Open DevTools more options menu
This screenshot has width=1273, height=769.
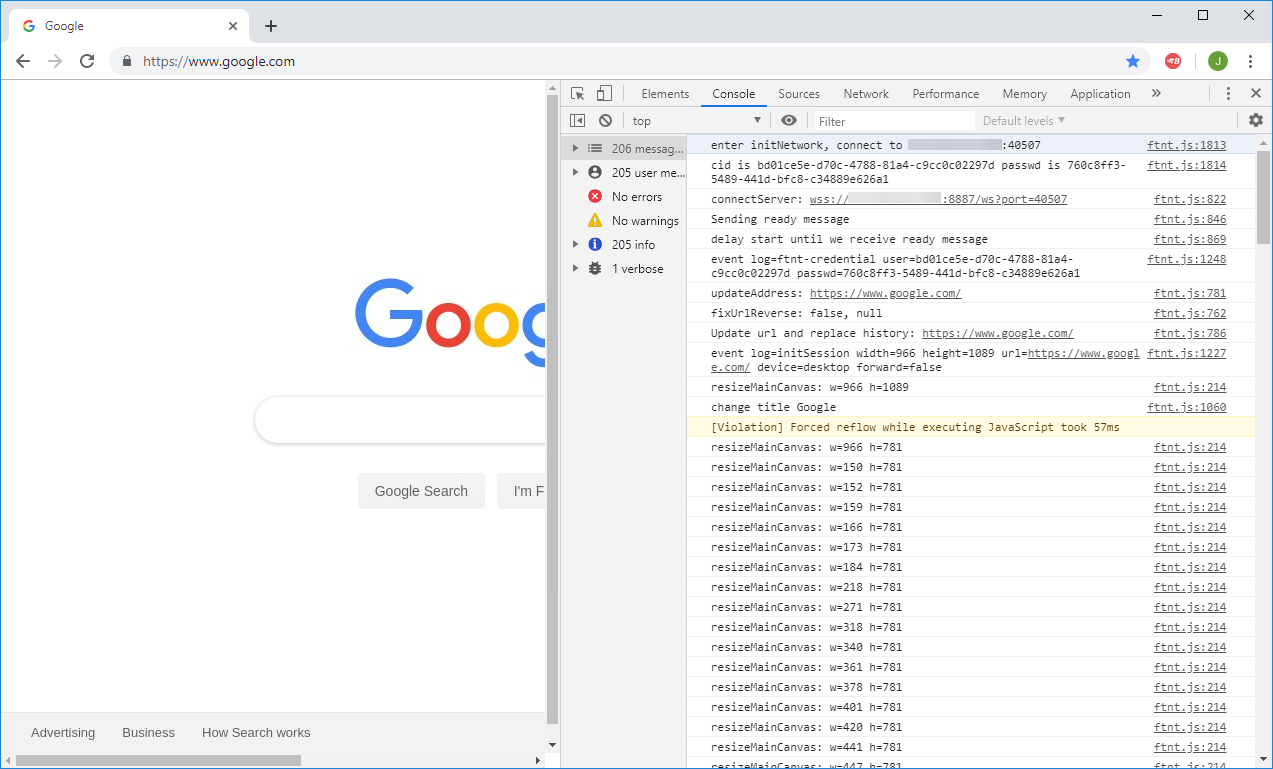coord(1228,93)
